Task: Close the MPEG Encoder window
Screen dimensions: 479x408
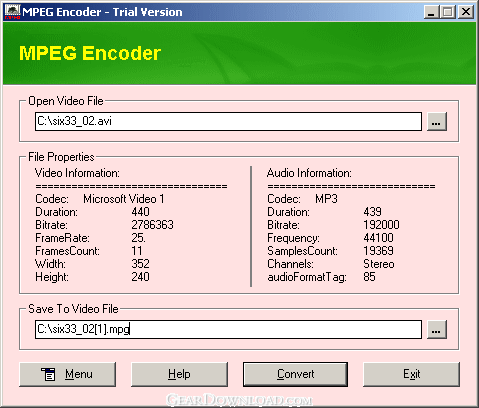Action: point(466,12)
